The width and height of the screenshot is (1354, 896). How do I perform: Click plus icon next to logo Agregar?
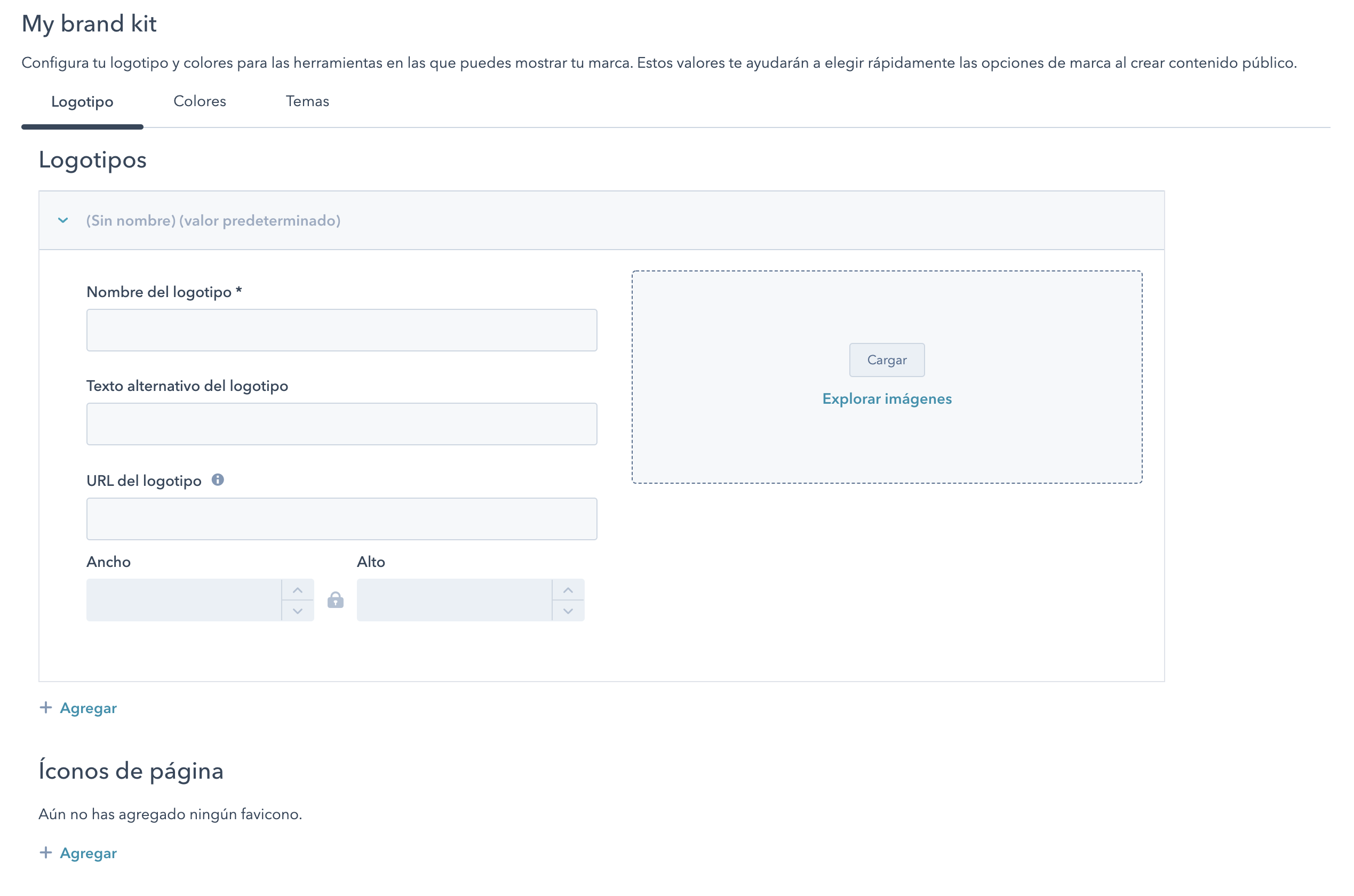46,707
